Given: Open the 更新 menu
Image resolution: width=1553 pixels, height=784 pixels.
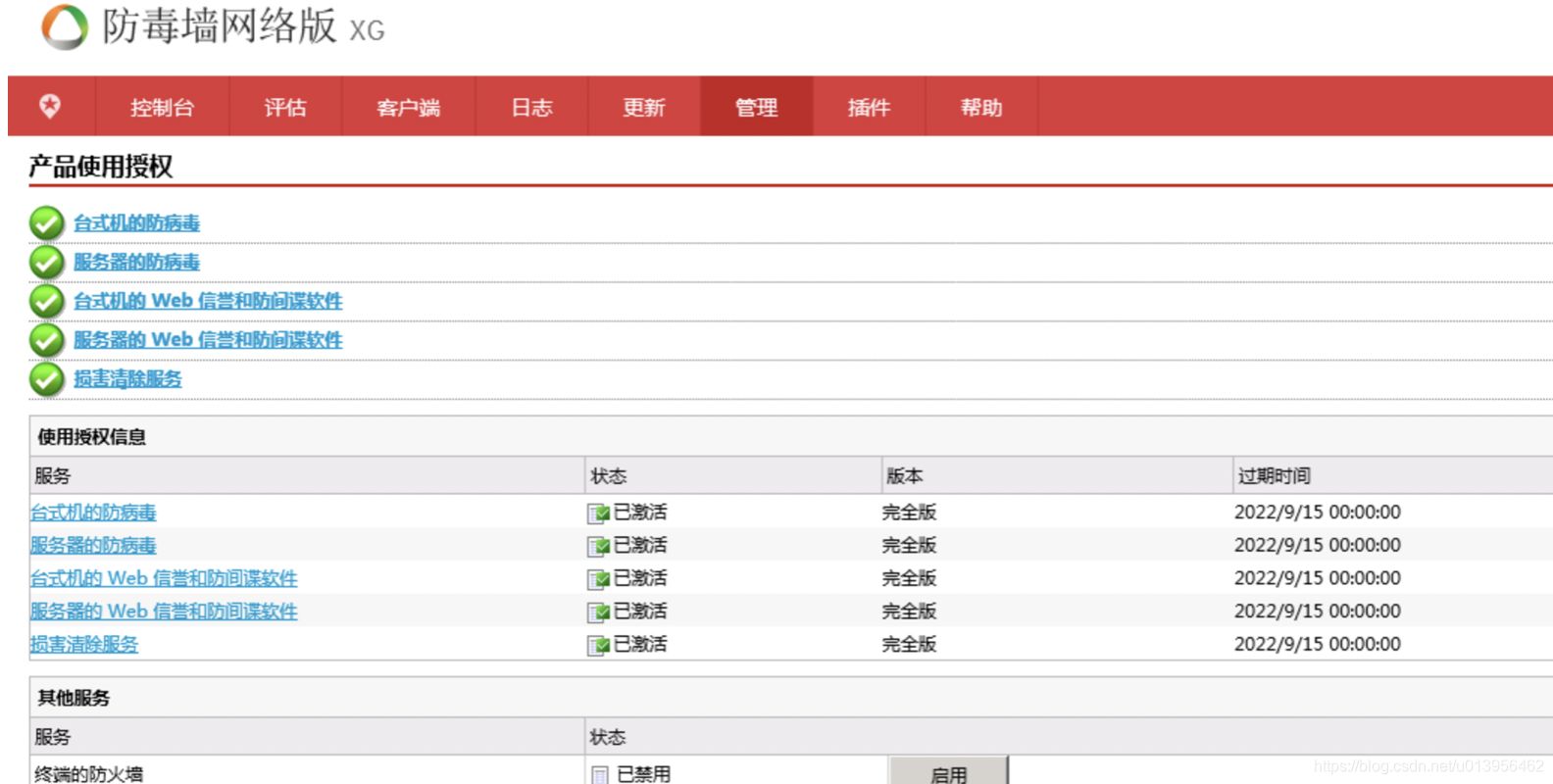Looking at the screenshot, I should (644, 107).
